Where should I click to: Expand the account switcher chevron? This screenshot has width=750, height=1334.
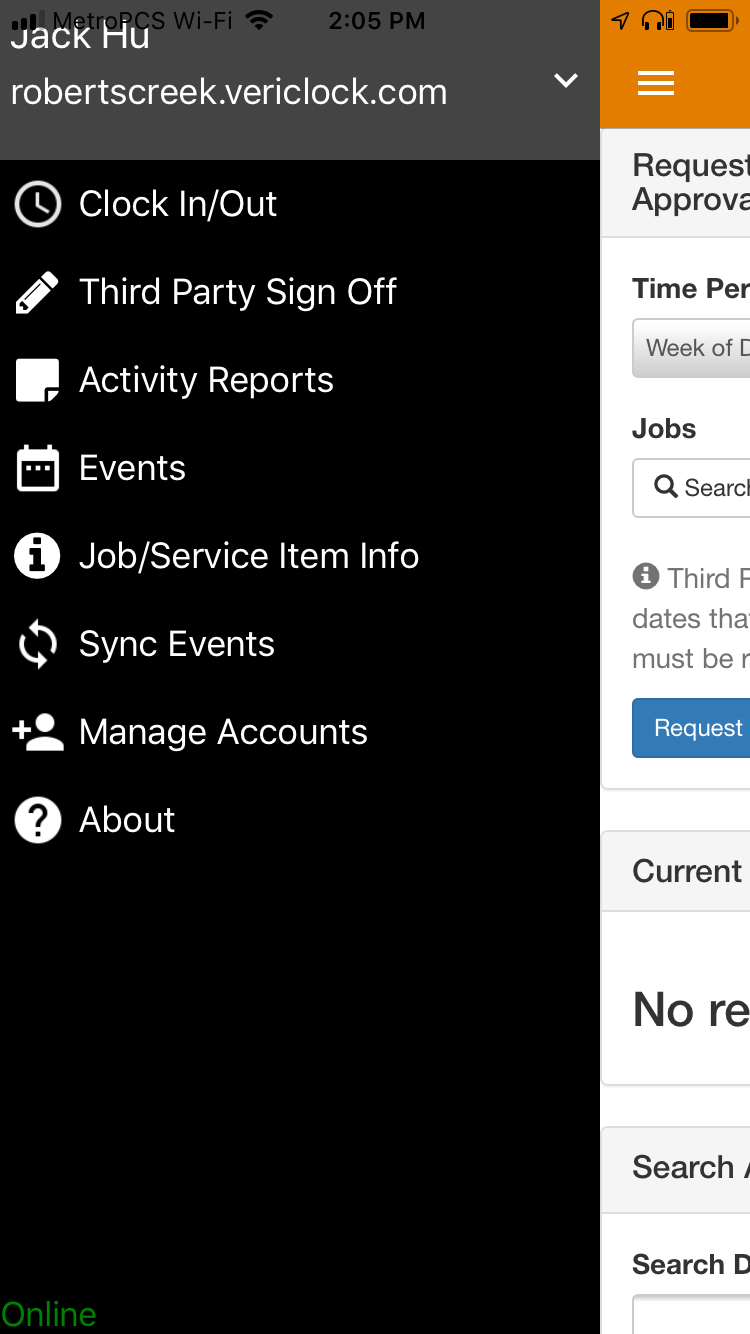pos(566,81)
